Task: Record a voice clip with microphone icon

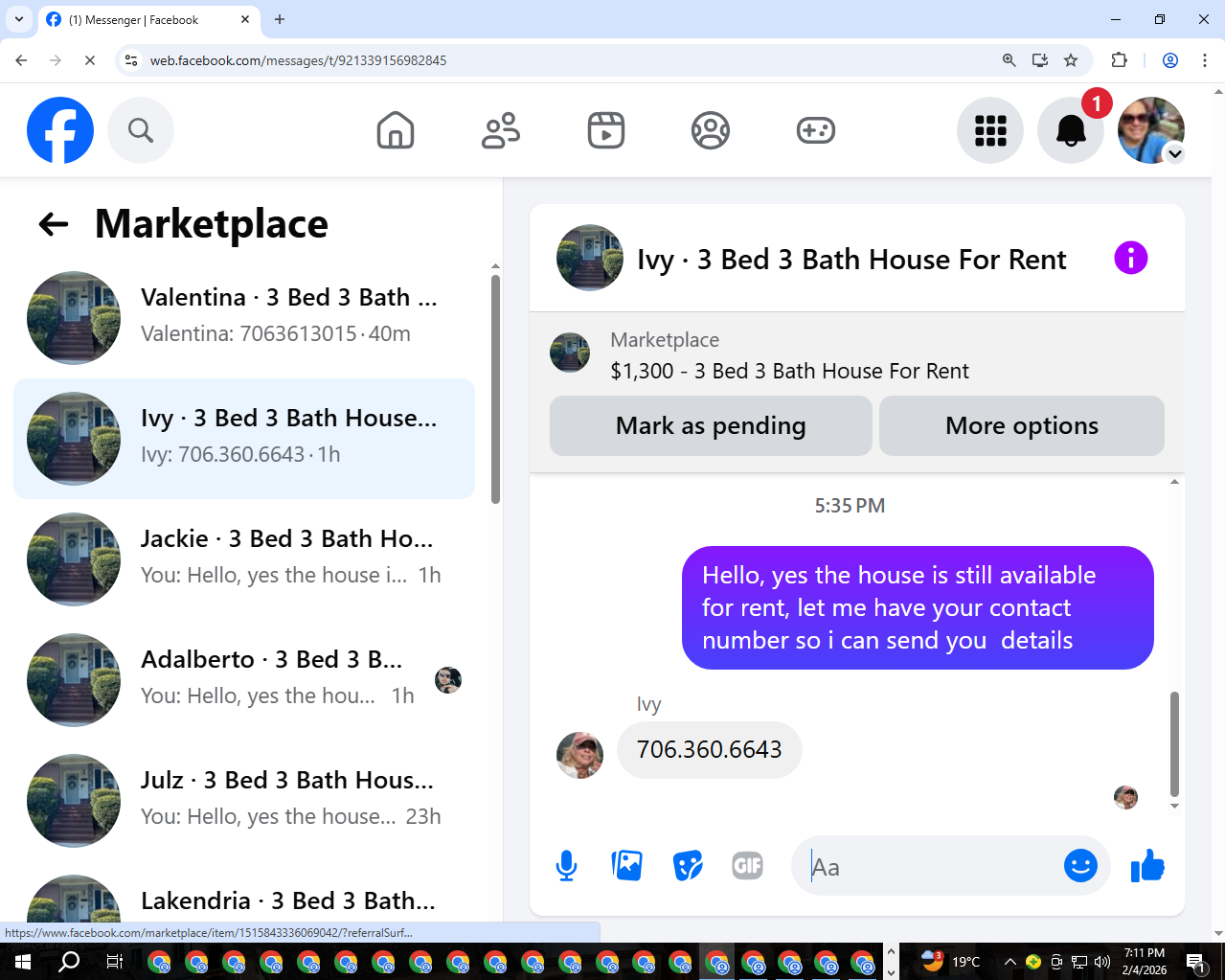Action: pyautogui.click(x=567, y=866)
